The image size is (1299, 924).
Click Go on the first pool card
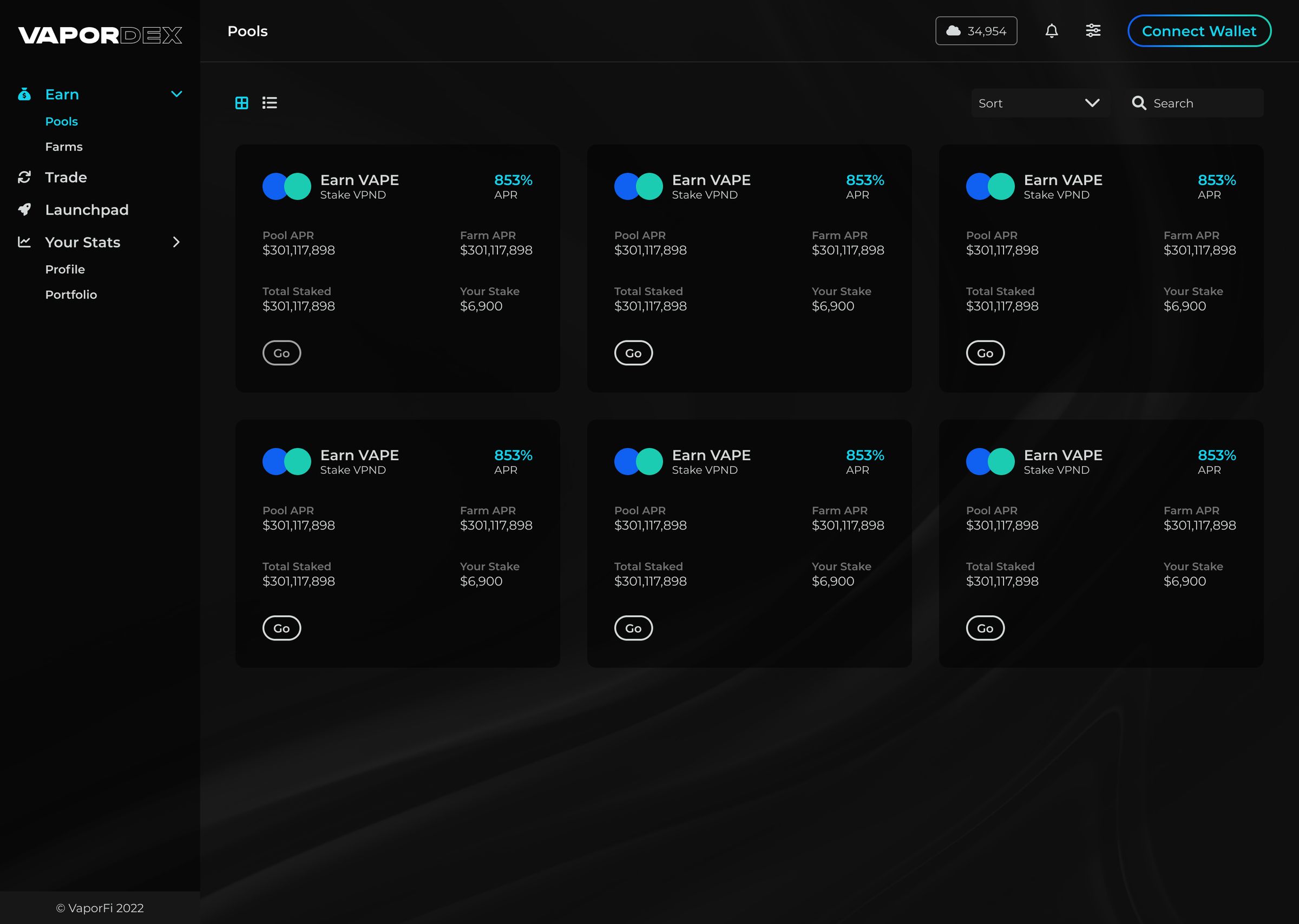pos(281,353)
